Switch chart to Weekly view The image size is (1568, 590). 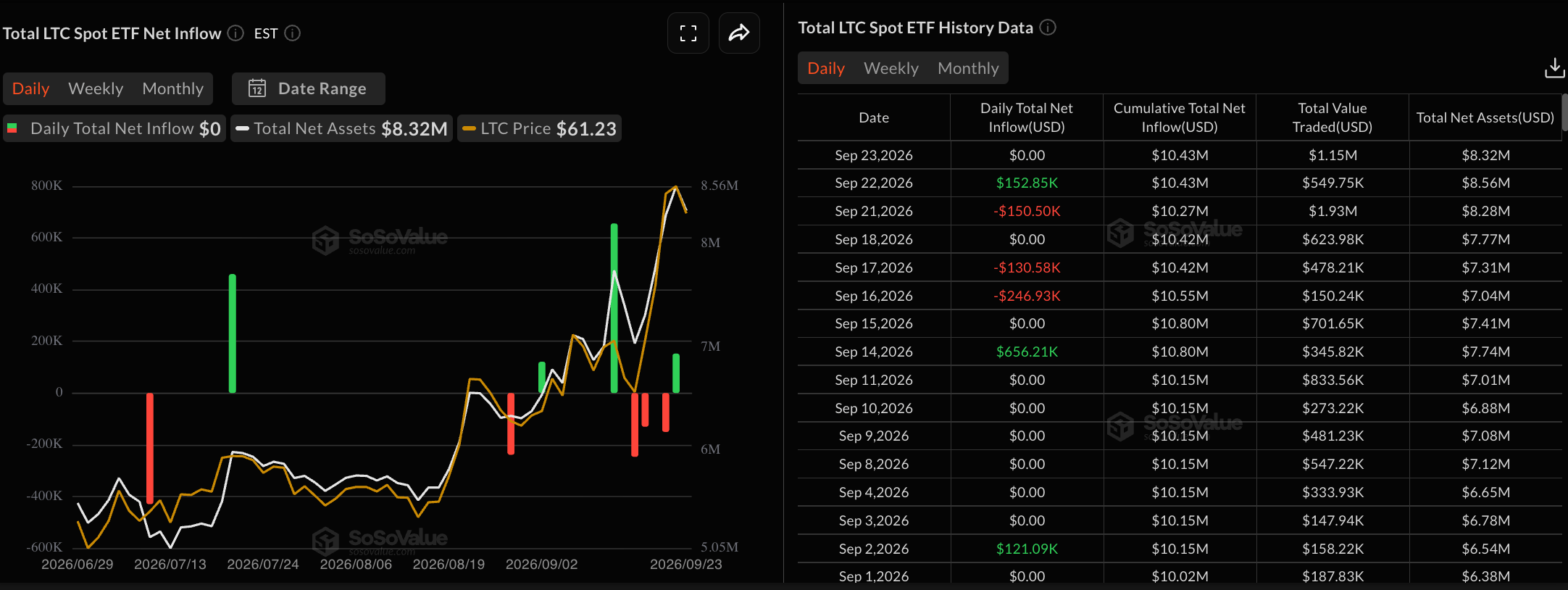pos(96,88)
